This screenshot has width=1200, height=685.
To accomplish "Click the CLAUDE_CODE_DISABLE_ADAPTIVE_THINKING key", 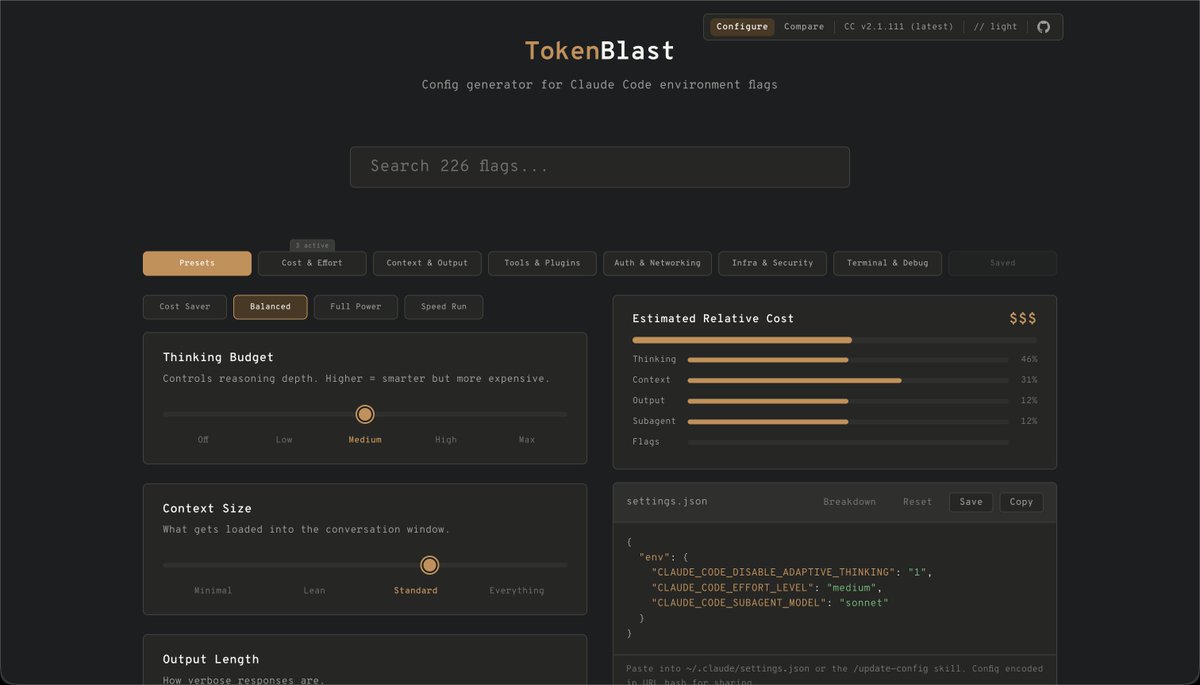I will (773, 572).
